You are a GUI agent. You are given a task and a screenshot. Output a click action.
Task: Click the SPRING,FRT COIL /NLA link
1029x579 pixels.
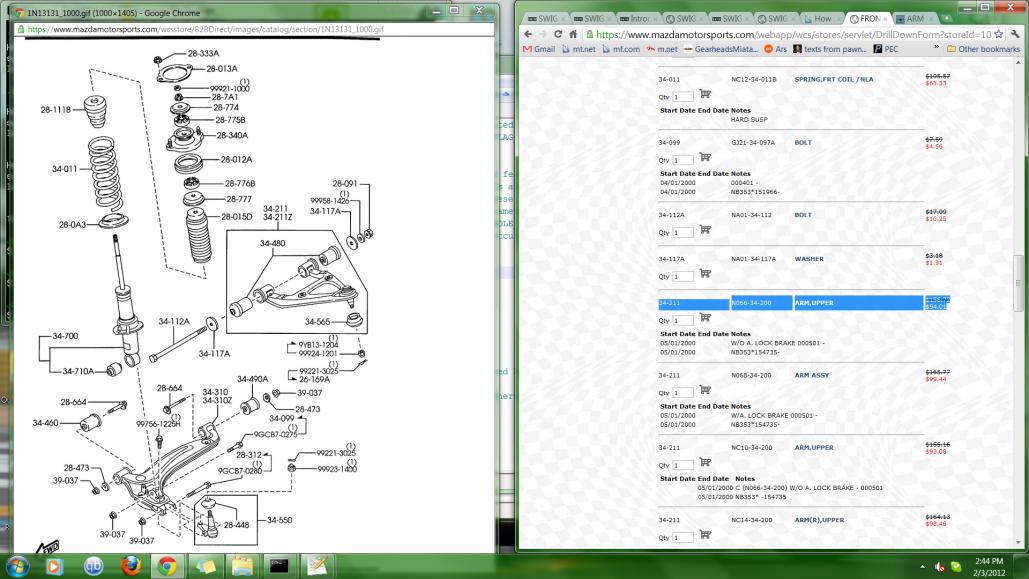[x=831, y=78]
